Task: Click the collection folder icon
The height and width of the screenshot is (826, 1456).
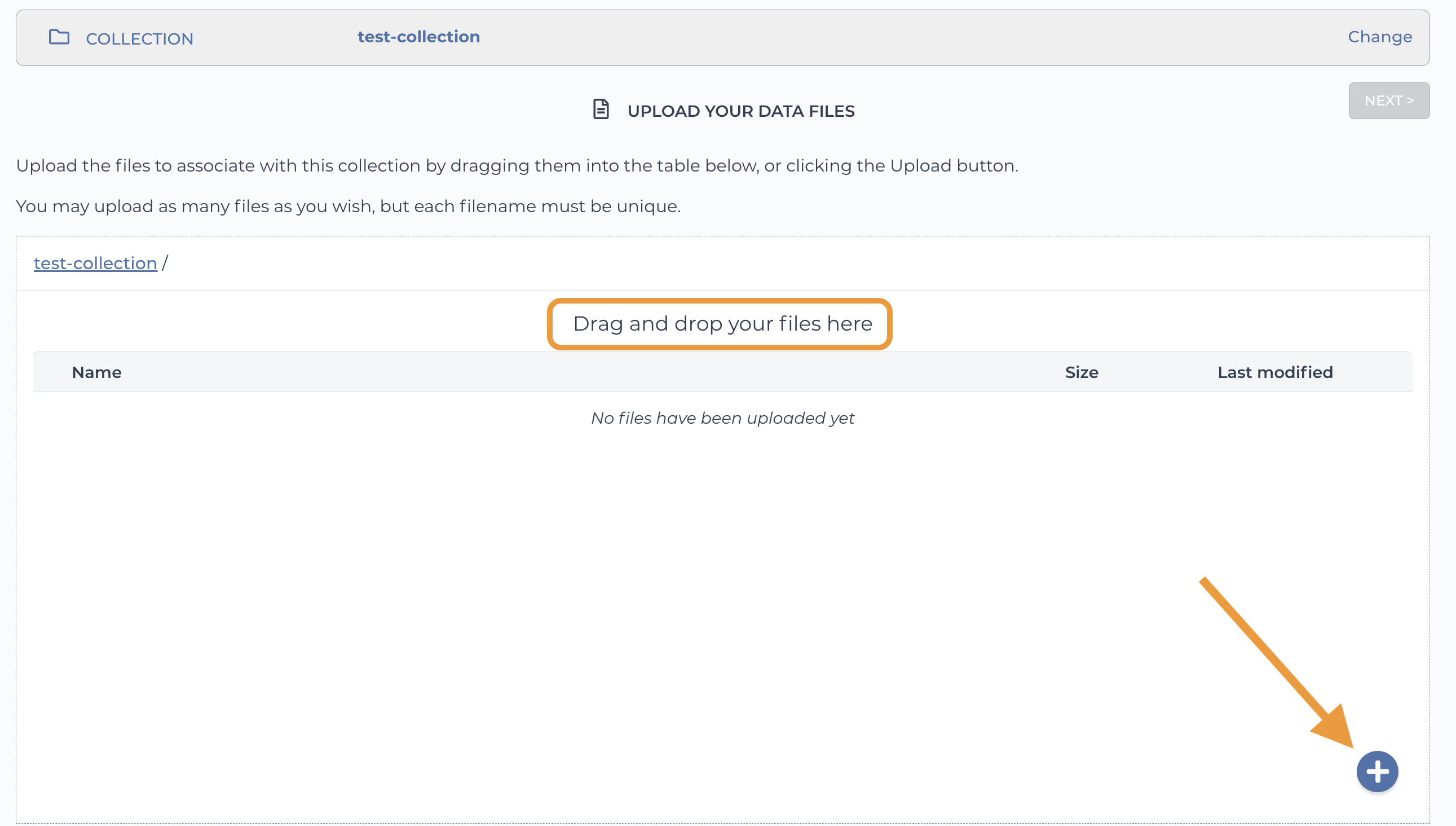Action: click(59, 37)
